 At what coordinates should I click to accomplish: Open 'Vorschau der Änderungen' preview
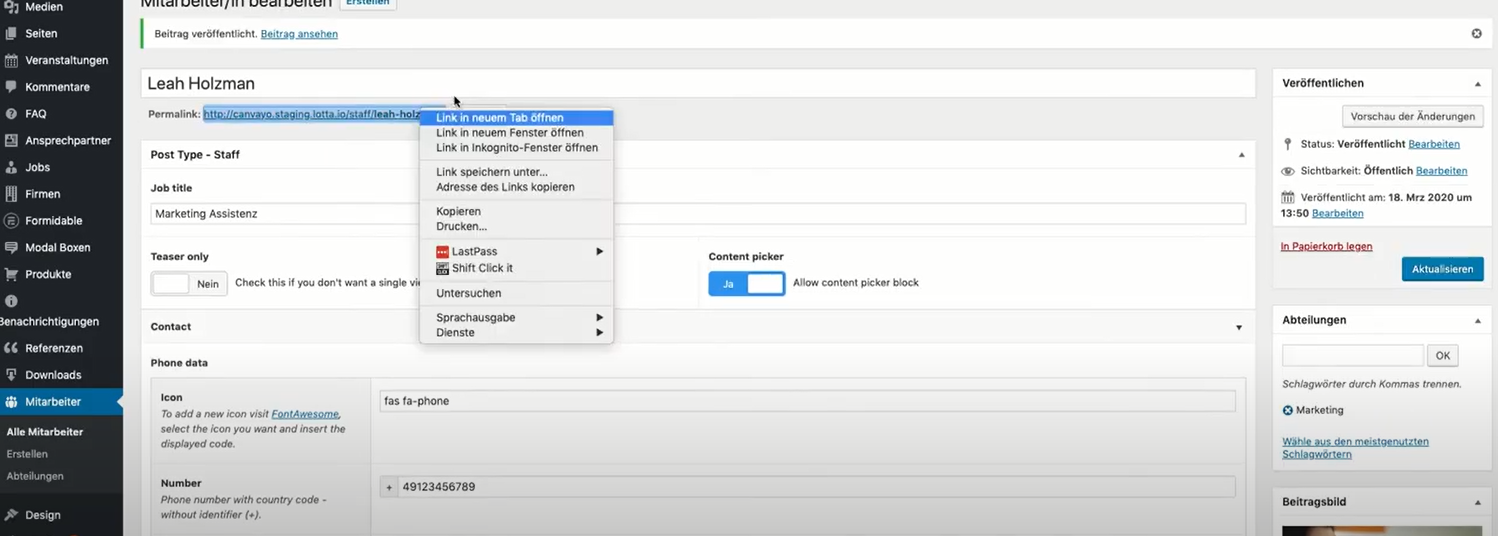(x=1412, y=116)
